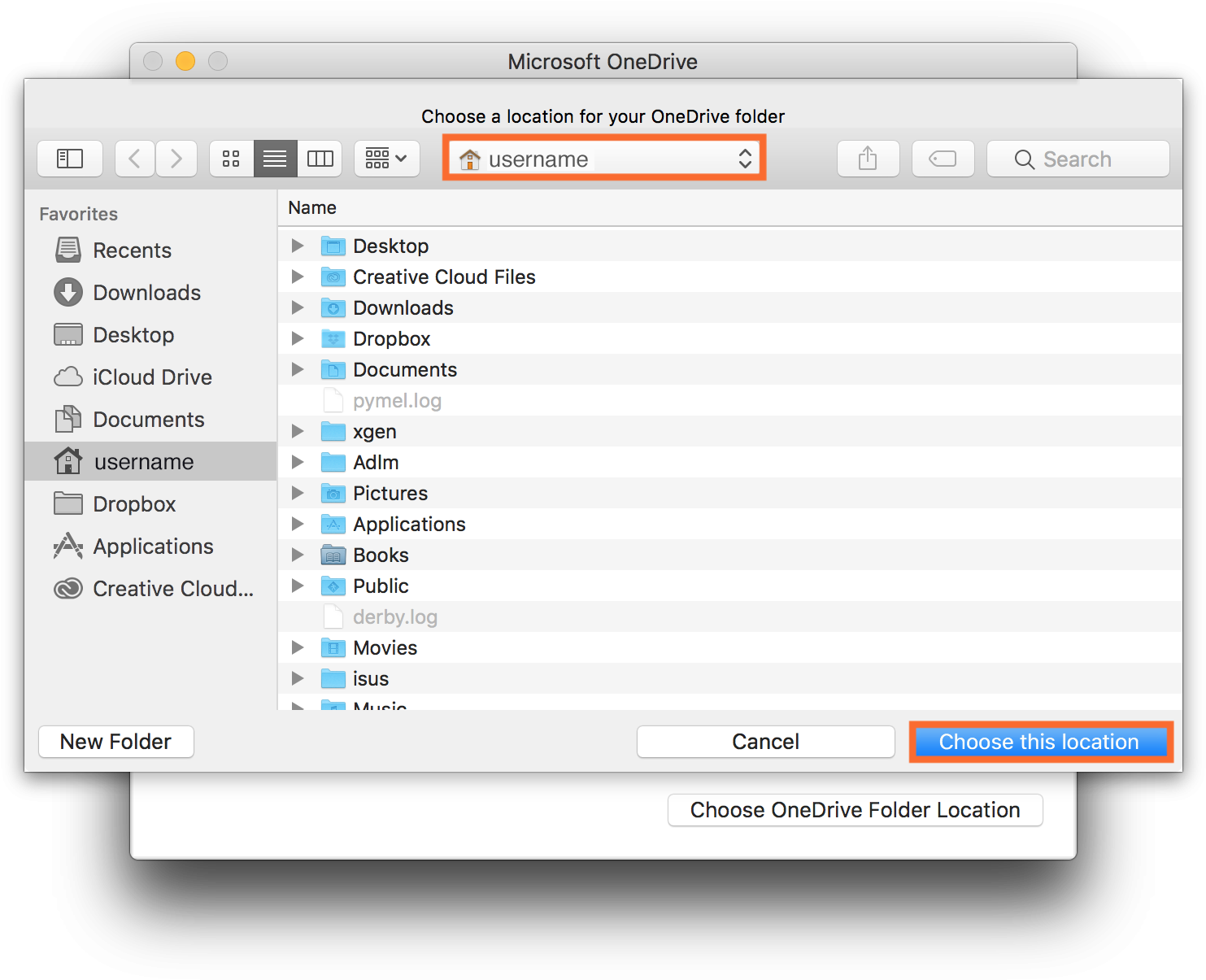Switch to column view
This screenshot has height=980, width=1206.
[x=320, y=159]
